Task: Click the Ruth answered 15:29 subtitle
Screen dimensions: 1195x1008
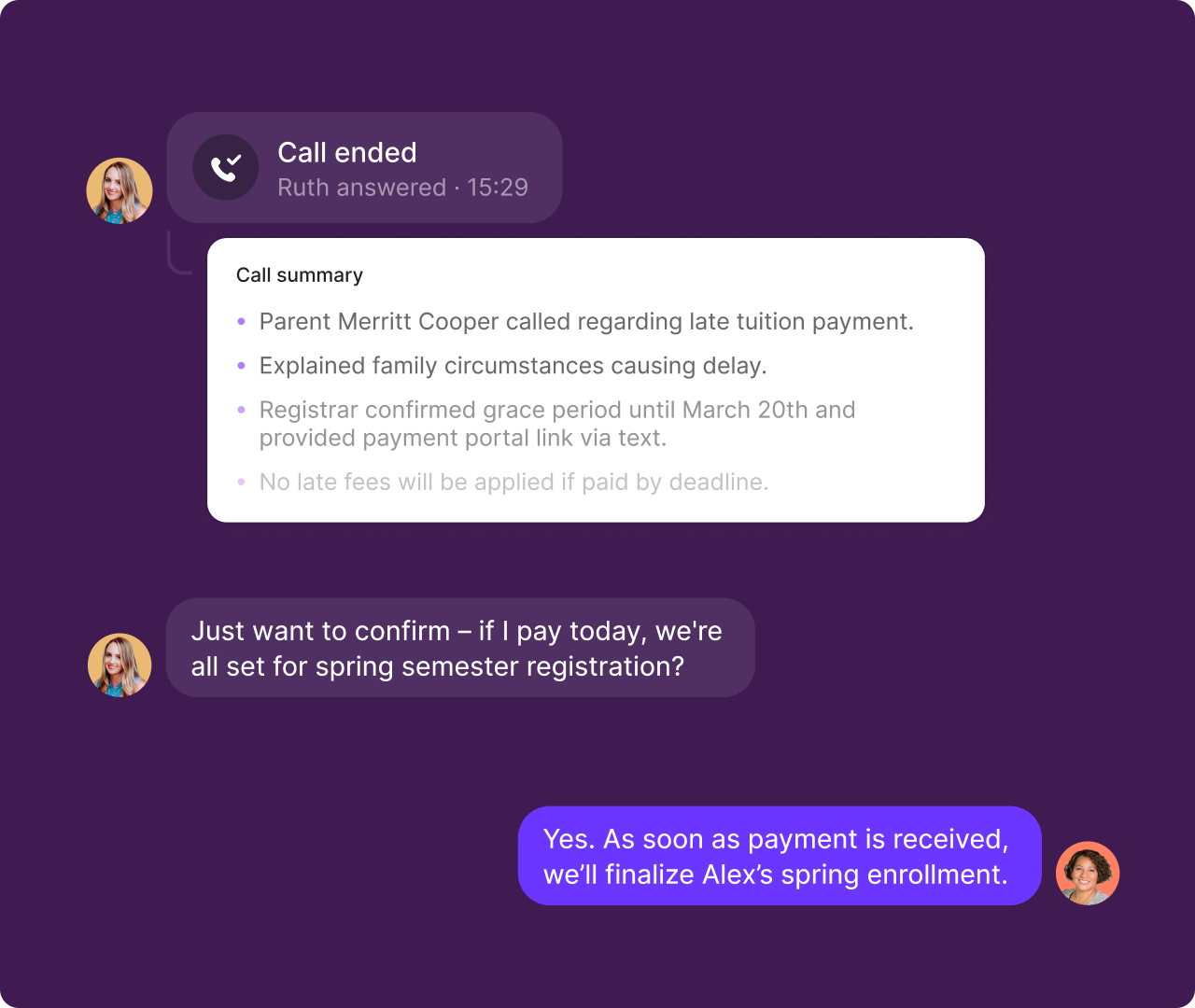Action: pyautogui.click(x=402, y=188)
